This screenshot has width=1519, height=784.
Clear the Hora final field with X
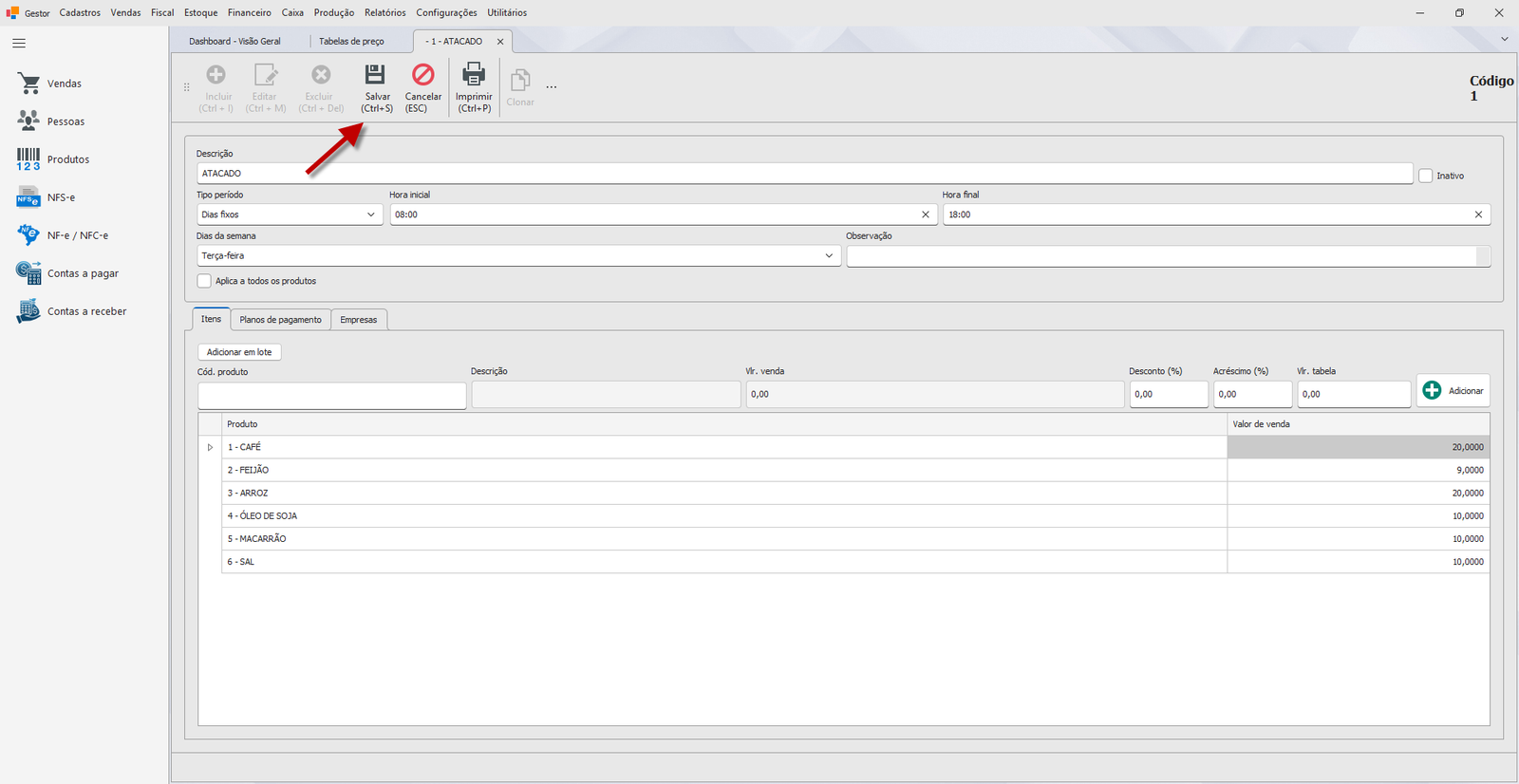tap(1478, 215)
